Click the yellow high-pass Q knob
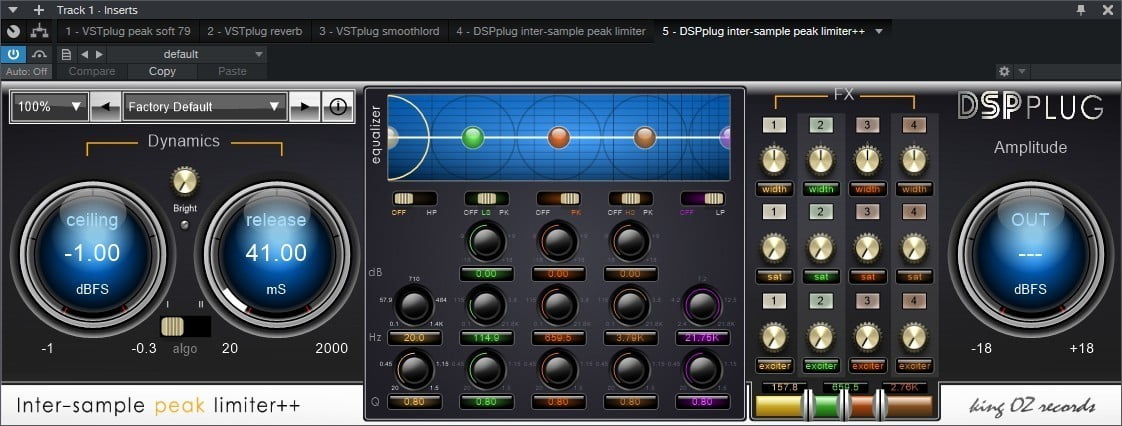The height and width of the screenshot is (426, 1122). [x=414, y=370]
